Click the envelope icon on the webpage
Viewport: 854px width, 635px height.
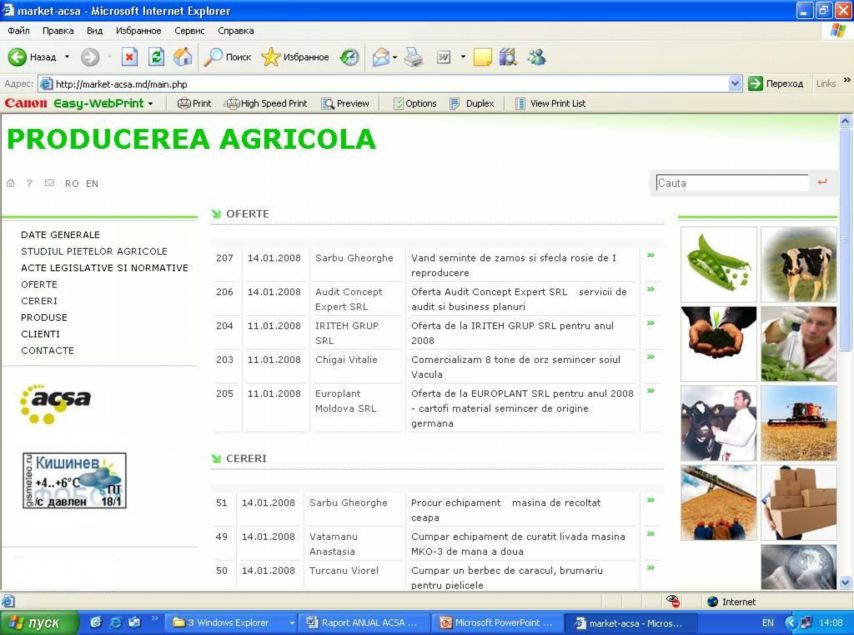[49, 184]
